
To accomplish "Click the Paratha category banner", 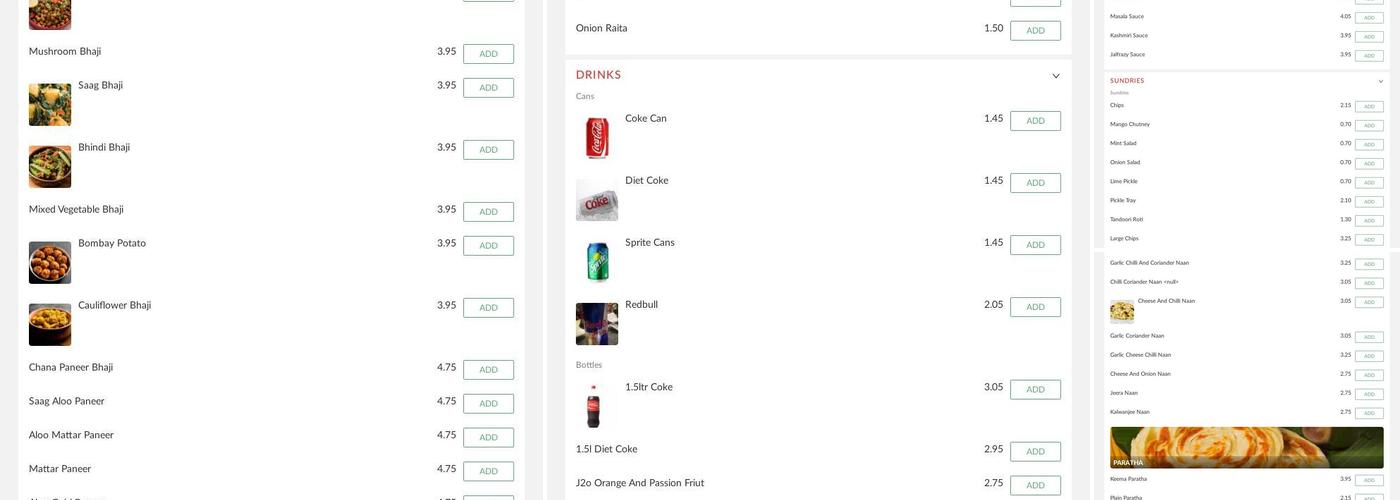I will 1246,447.
